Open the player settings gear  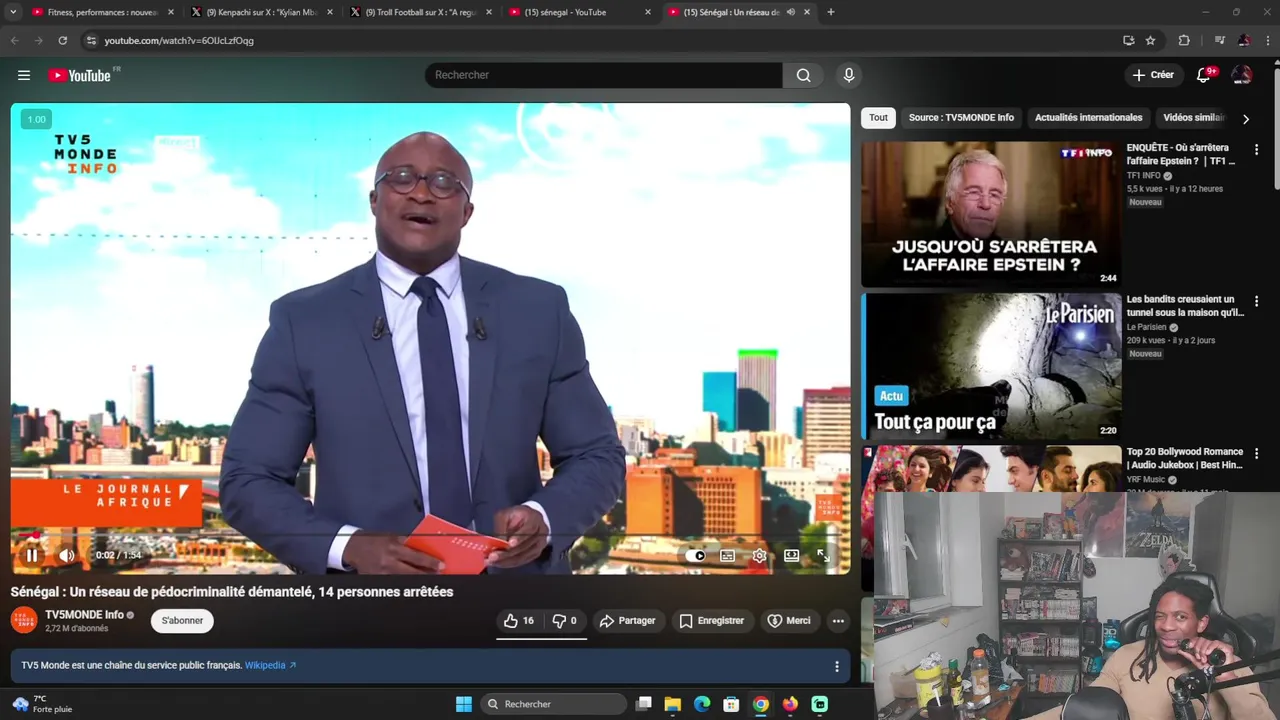point(760,556)
